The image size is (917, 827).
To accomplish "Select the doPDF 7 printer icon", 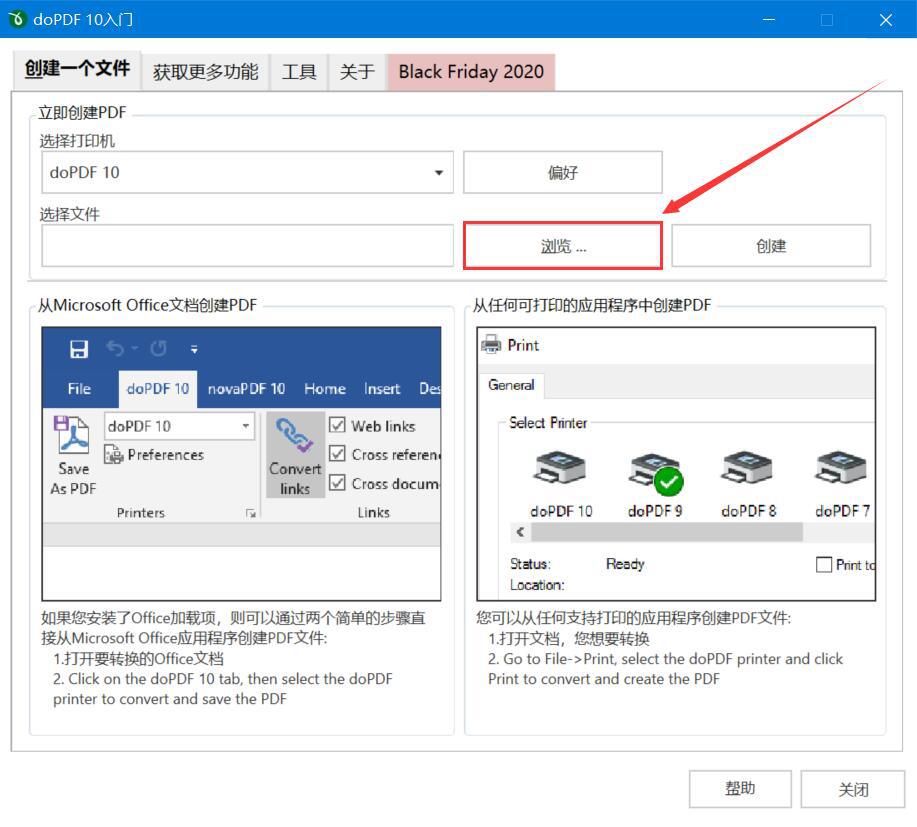I will 841,468.
